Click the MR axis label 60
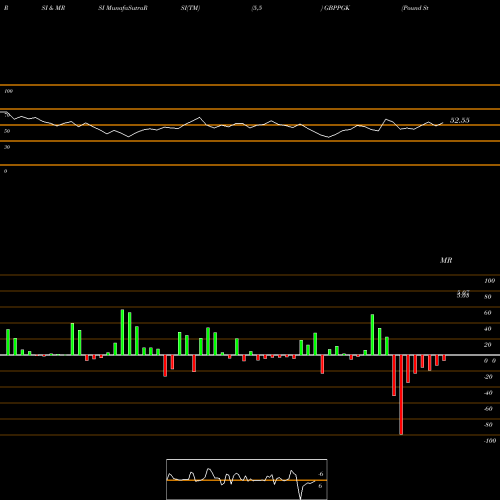Screen dimensions: 500x500 tap(488, 313)
